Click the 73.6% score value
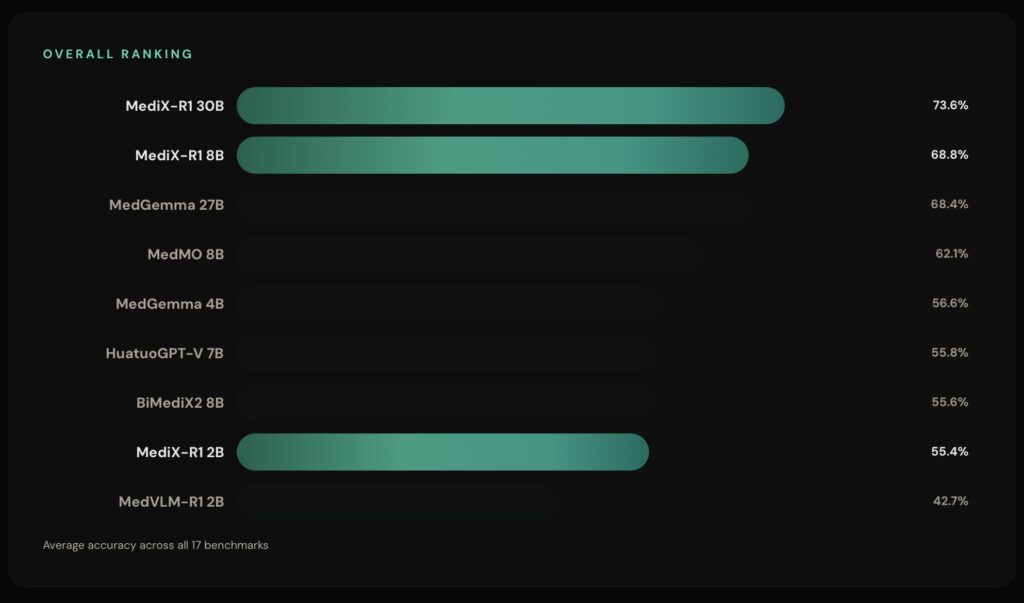This screenshot has height=603, width=1024. [950, 106]
